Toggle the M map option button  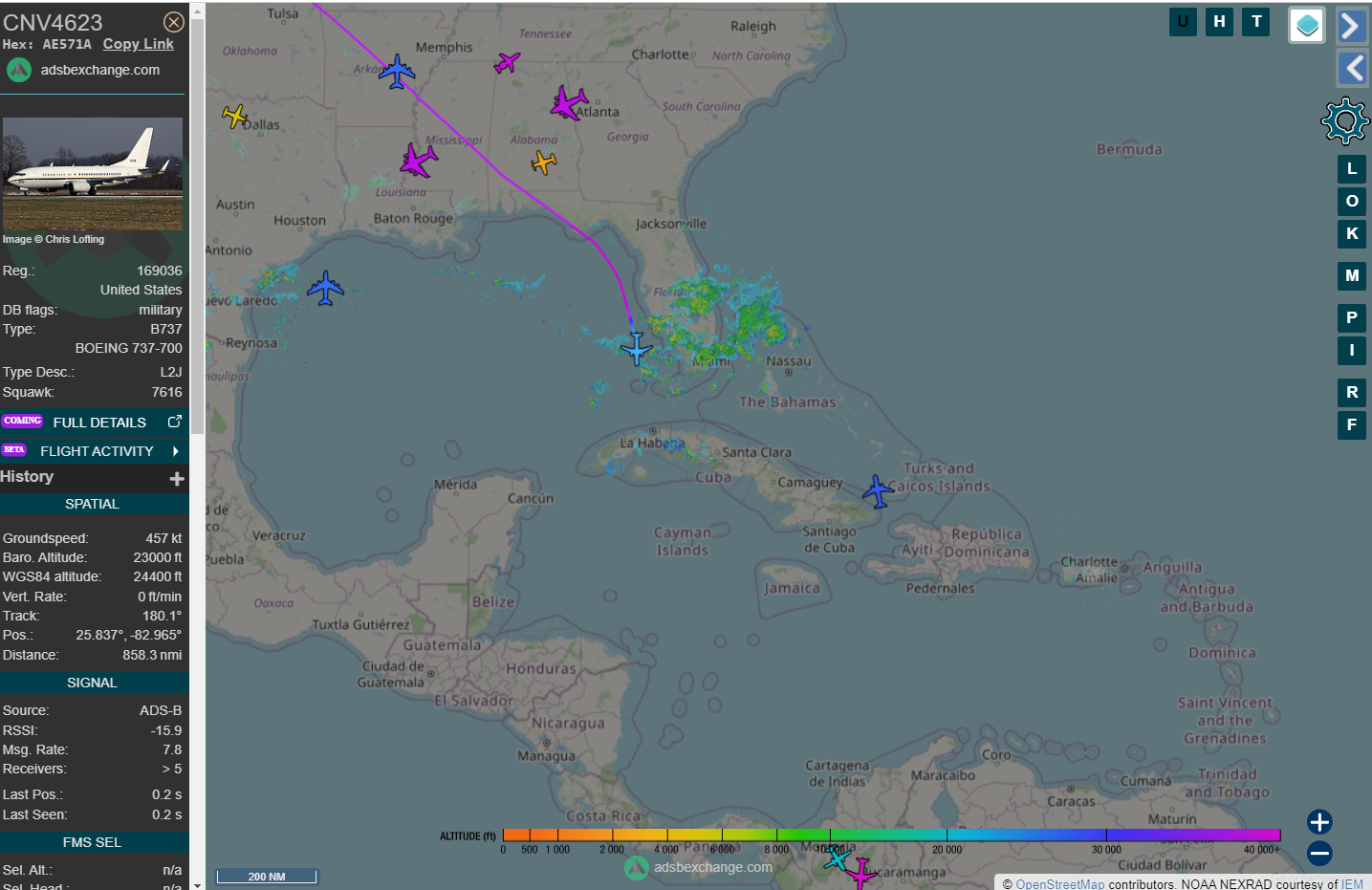pos(1352,276)
